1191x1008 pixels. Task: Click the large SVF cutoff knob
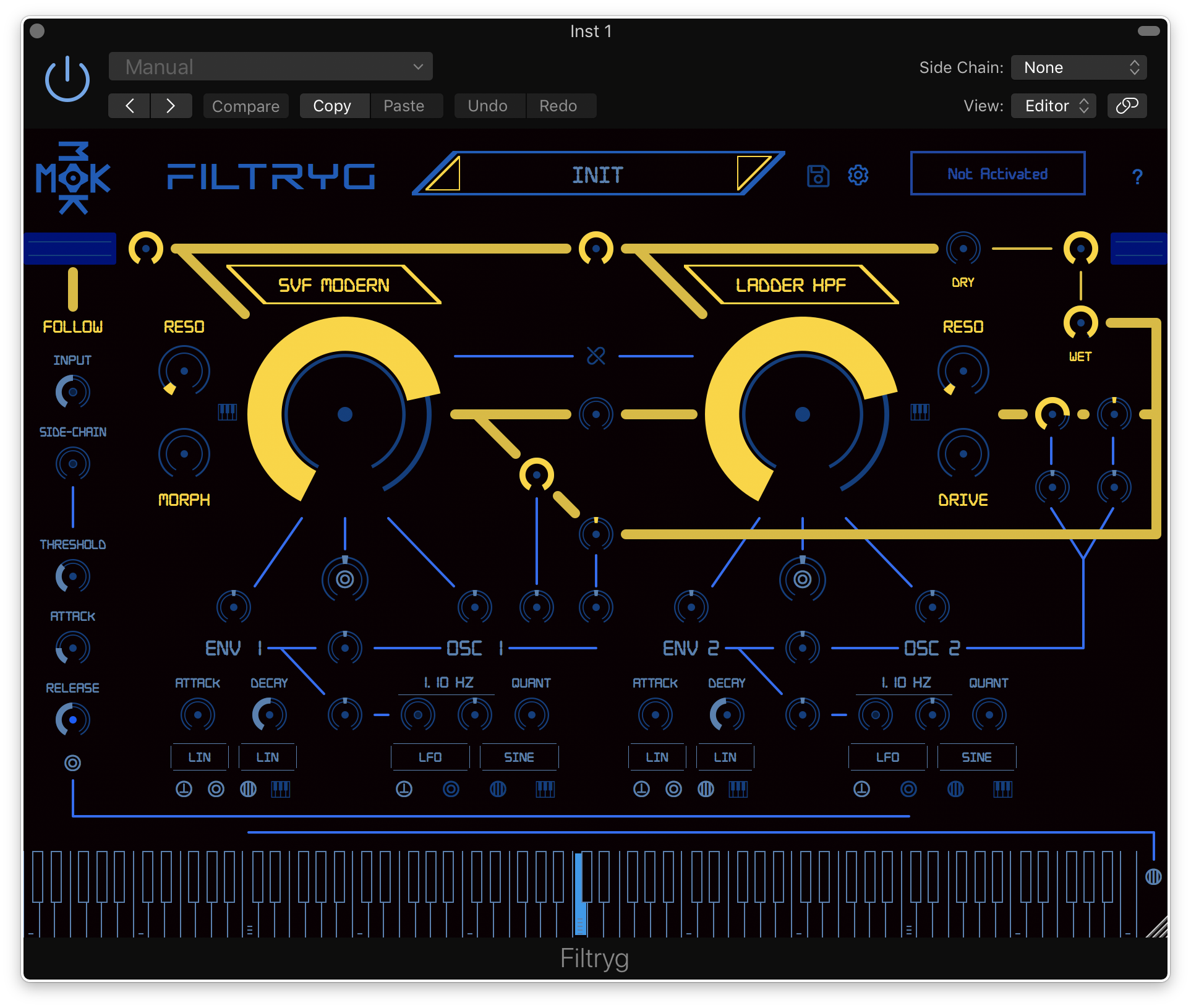click(x=344, y=414)
